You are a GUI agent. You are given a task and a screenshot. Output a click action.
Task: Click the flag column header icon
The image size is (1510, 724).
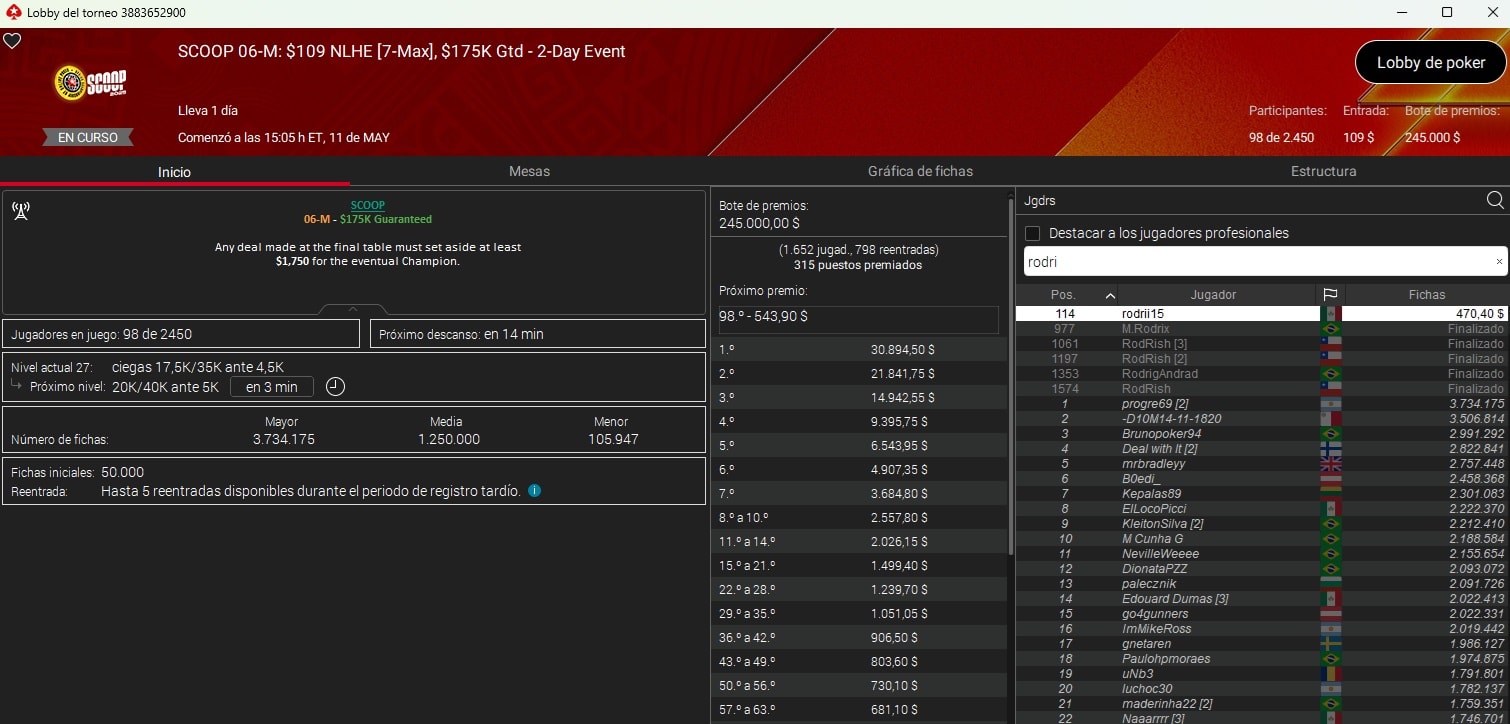(x=1331, y=294)
